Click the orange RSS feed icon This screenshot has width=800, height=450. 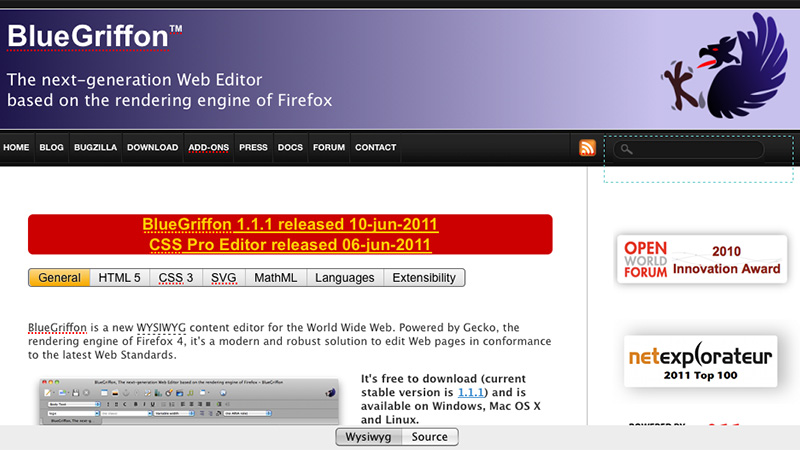point(587,148)
